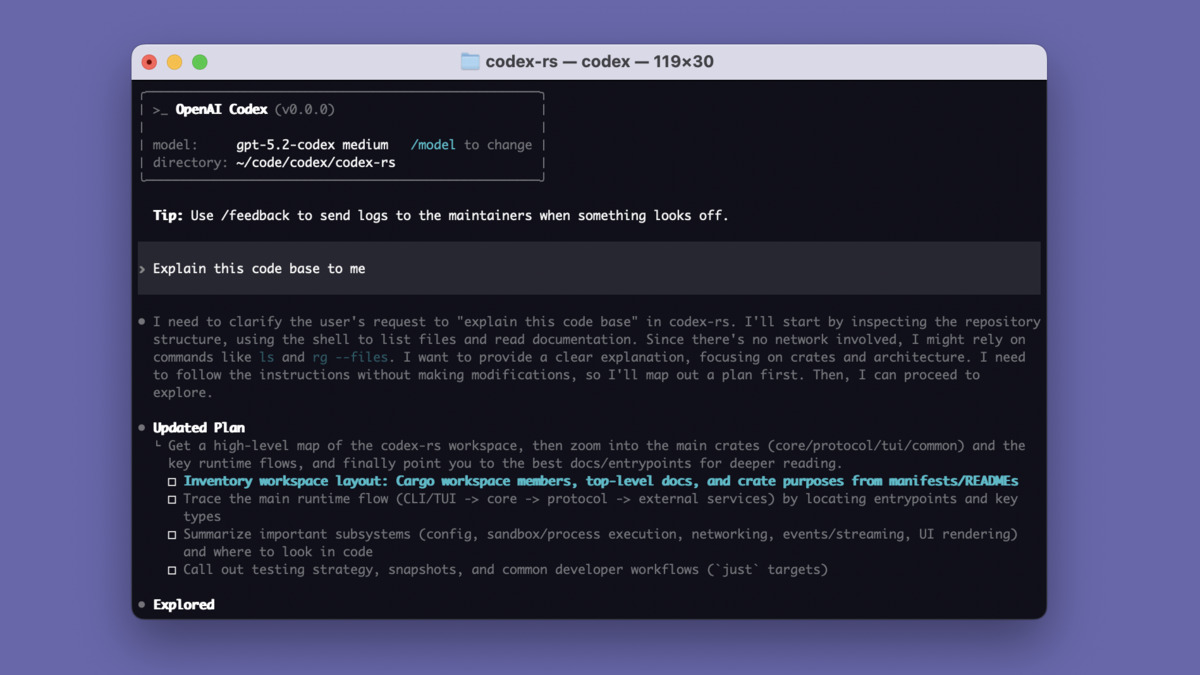Check the Trace the main runtime flow item

pos(172,499)
